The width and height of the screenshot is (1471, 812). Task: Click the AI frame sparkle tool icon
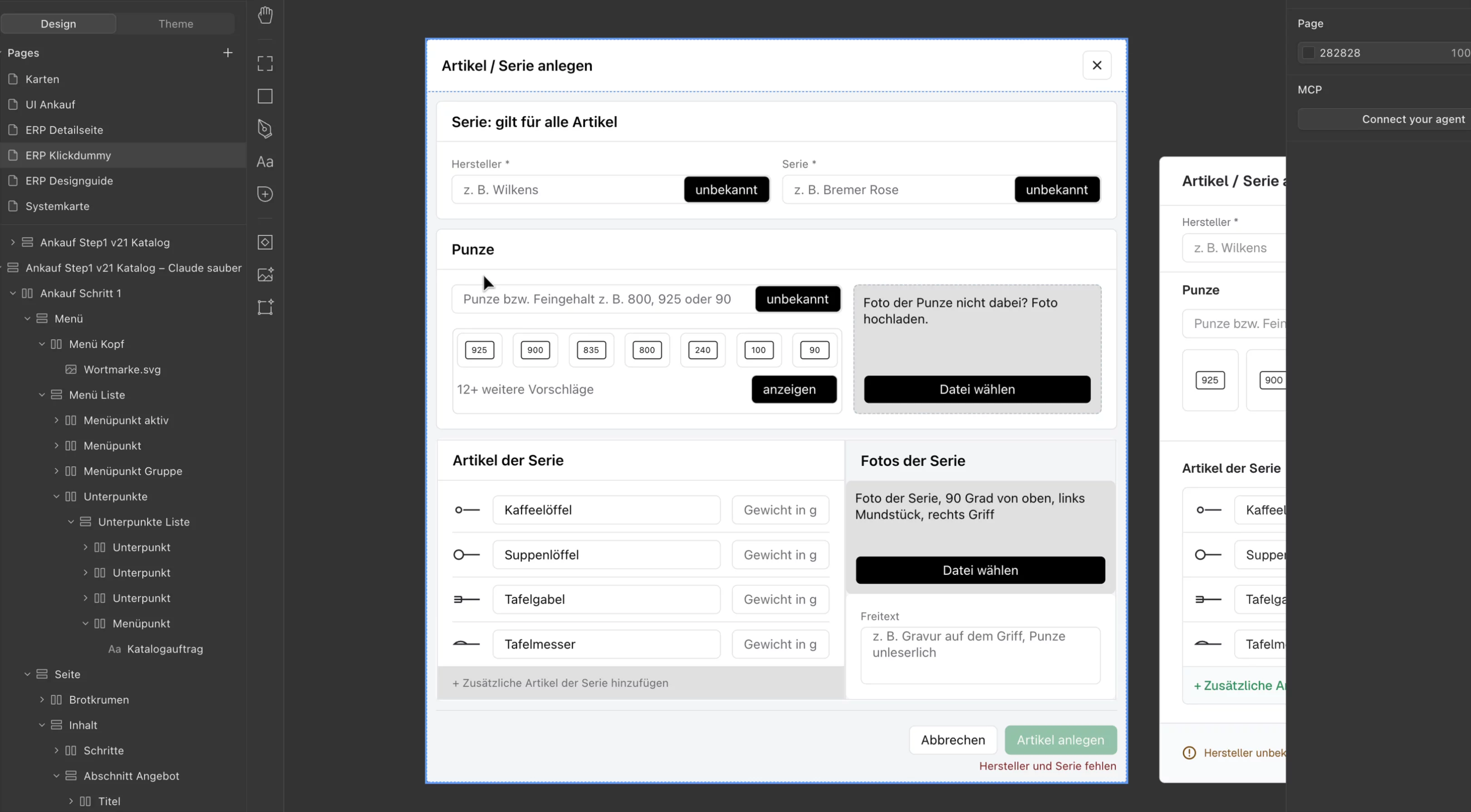point(265,307)
